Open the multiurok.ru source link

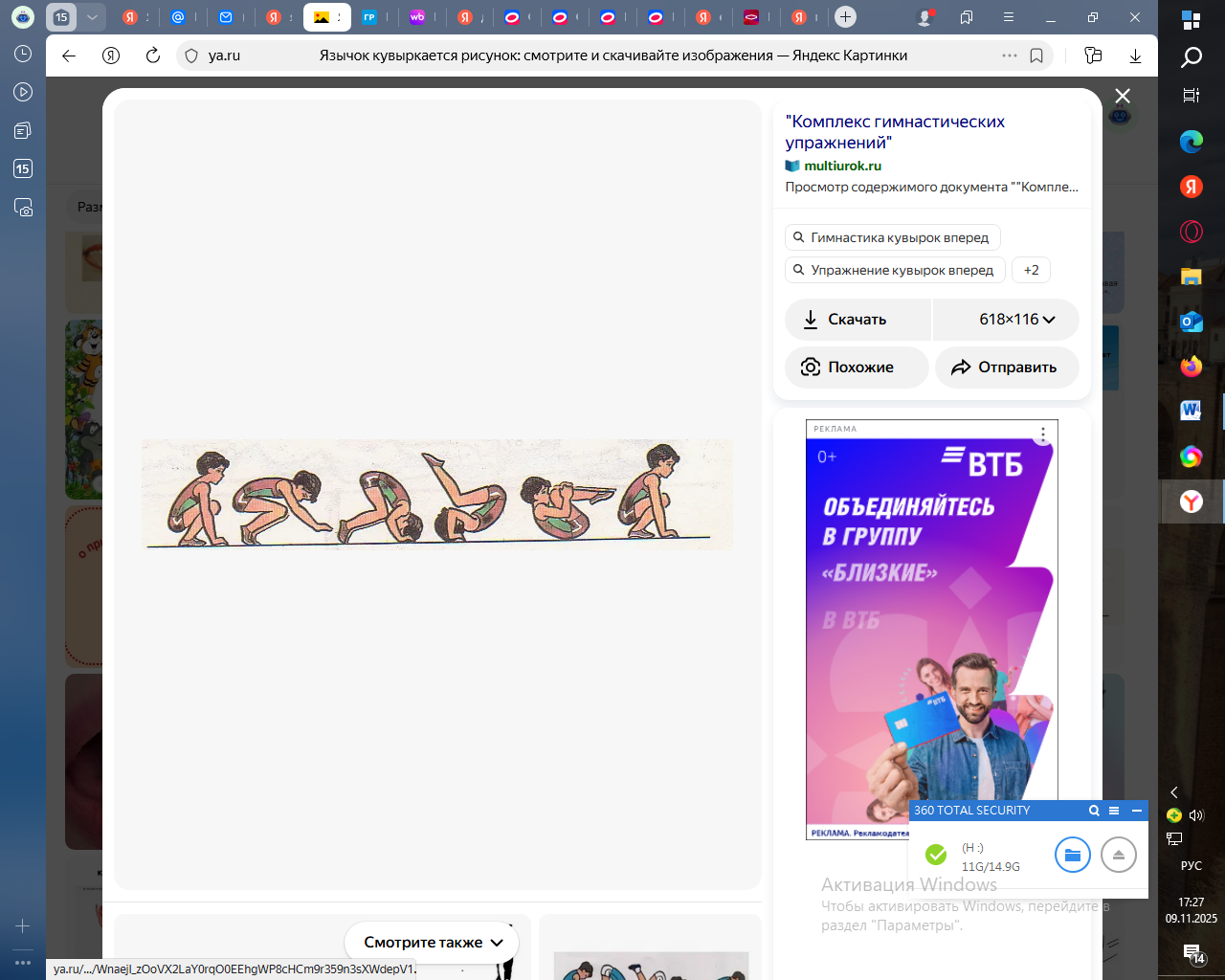click(841, 166)
